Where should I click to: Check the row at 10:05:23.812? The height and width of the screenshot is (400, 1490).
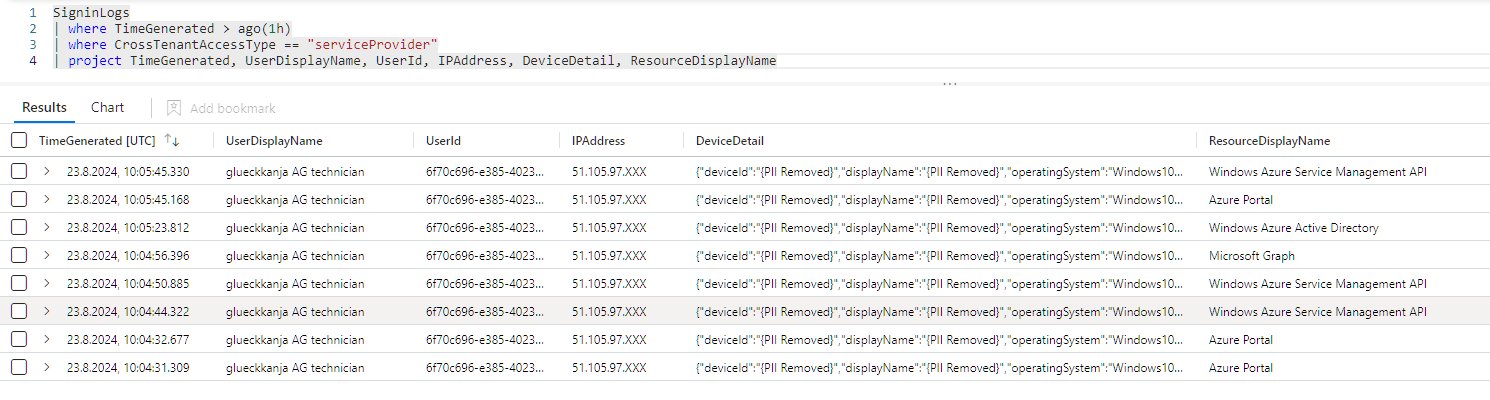pyautogui.click(x=19, y=227)
